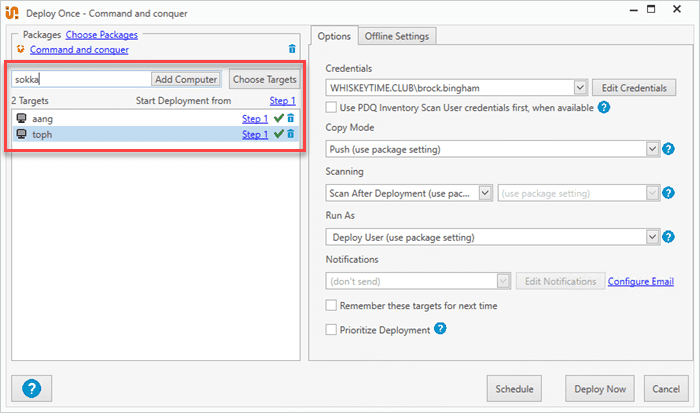Screen dimensions: 700x413
Task: Click the Choose Targets button
Action: tap(265, 79)
